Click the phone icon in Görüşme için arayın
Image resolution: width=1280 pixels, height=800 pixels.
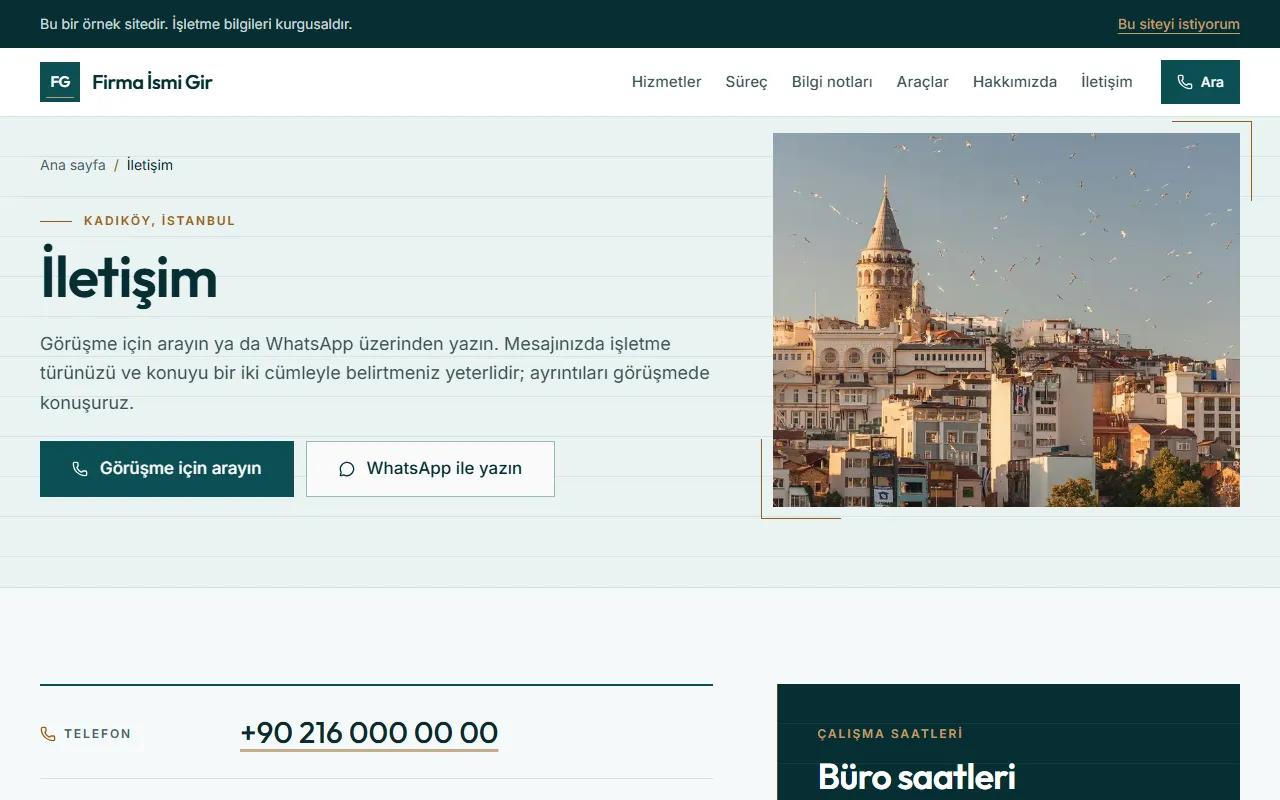(x=80, y=469)
